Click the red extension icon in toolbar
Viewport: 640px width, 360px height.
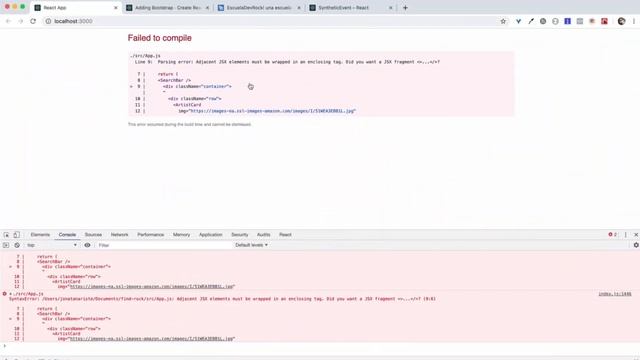point(604,21)
